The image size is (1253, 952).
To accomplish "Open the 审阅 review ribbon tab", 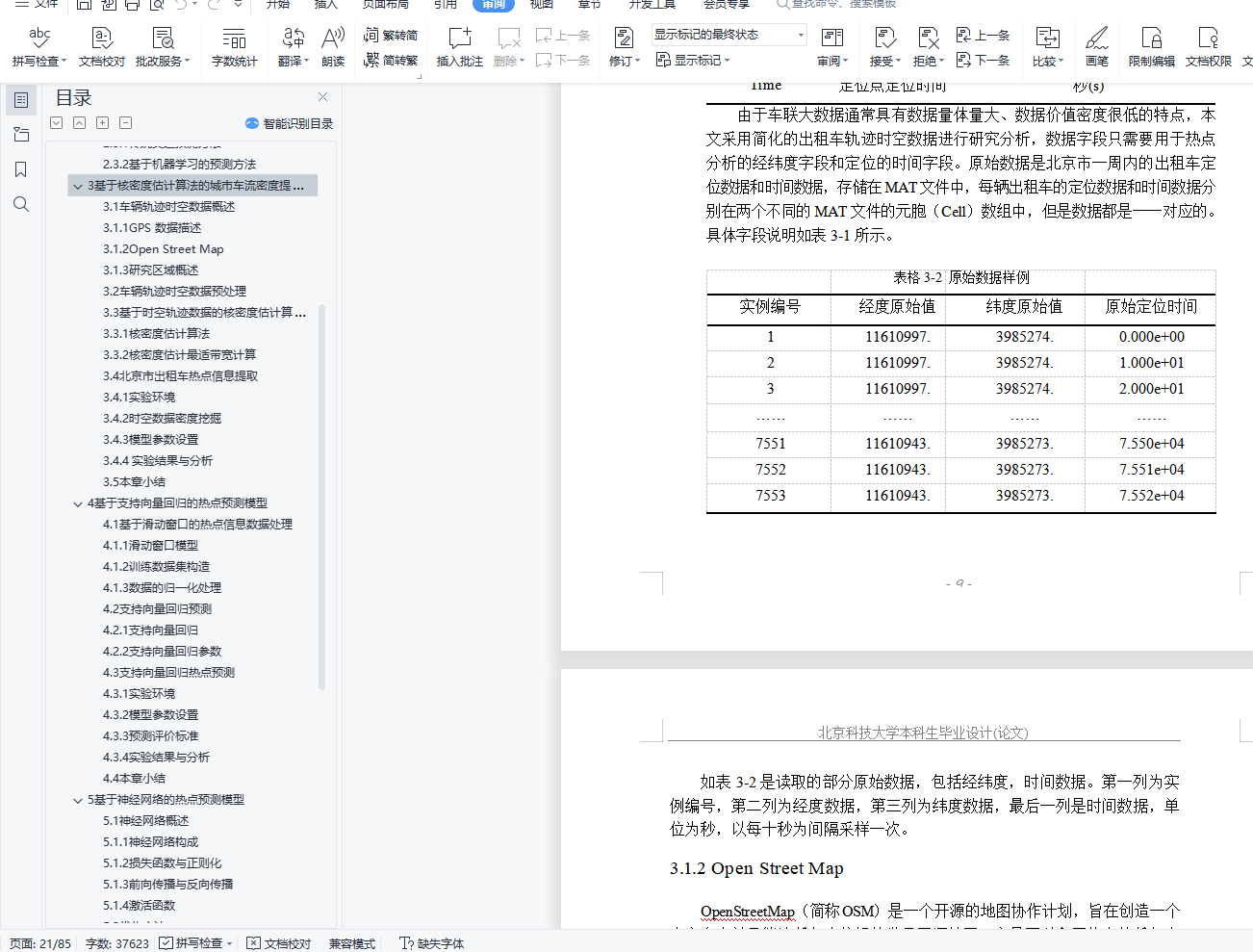I will pos(494,5).
